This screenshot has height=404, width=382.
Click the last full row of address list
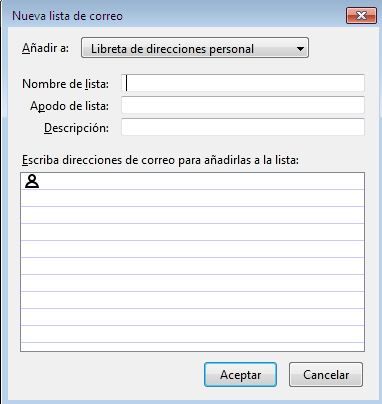click(x=192, y=334)
